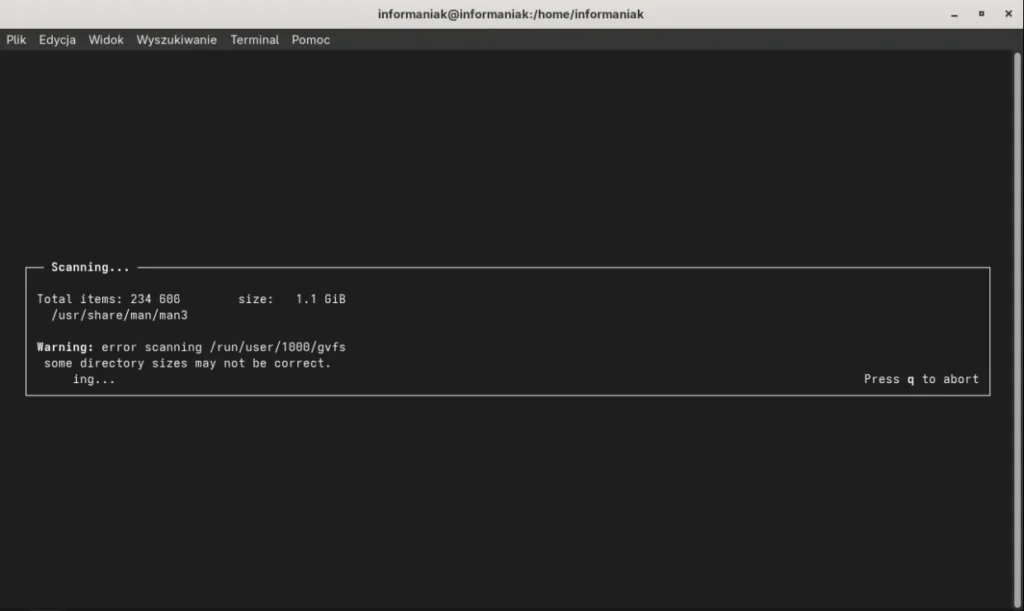This screenshot has height=611, width=1024.
Task: Click the 'size: 1.1 GiB' readout
Action: (x=292, y=299)
